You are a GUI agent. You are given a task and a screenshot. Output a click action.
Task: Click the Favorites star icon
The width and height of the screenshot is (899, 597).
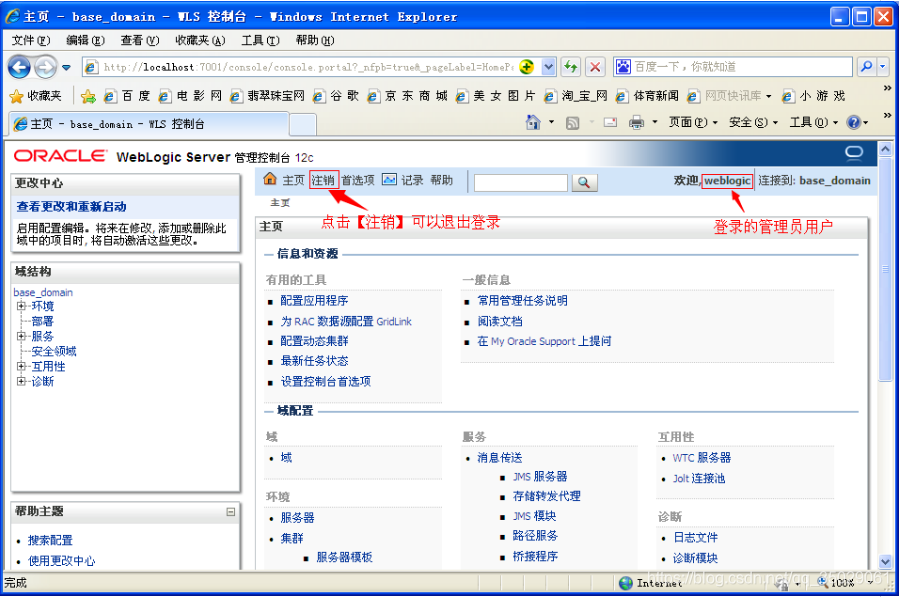point(17,96)
